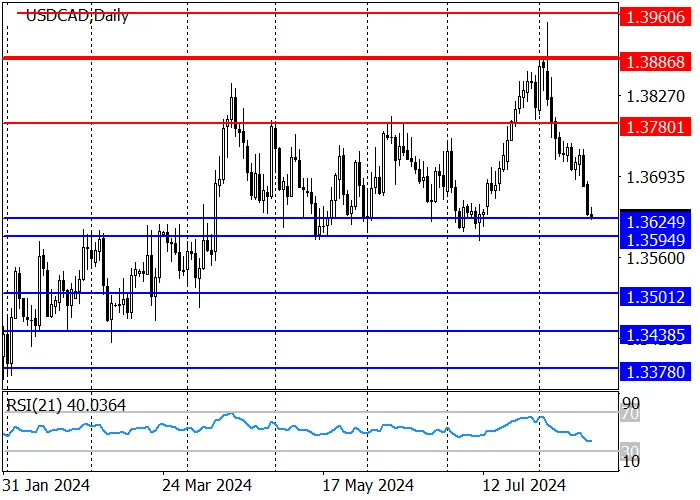Click the 31 Jan 2024 date label
This screenshot has height=500, width=700.
coord(46,485)
